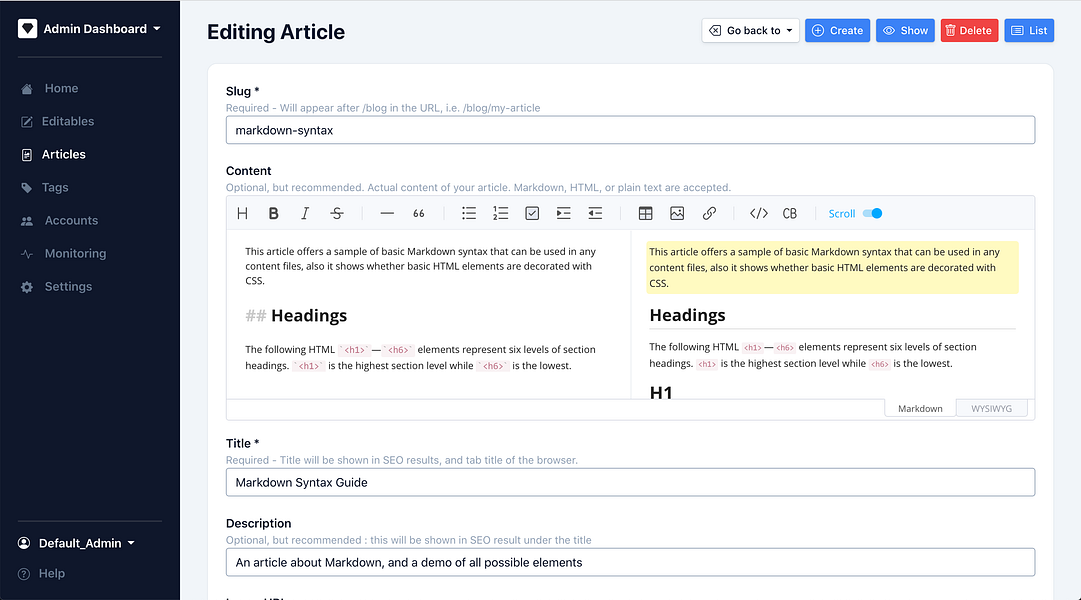Insert a task checkbox list
1081x600 pixels.
(x=532, y=214)
